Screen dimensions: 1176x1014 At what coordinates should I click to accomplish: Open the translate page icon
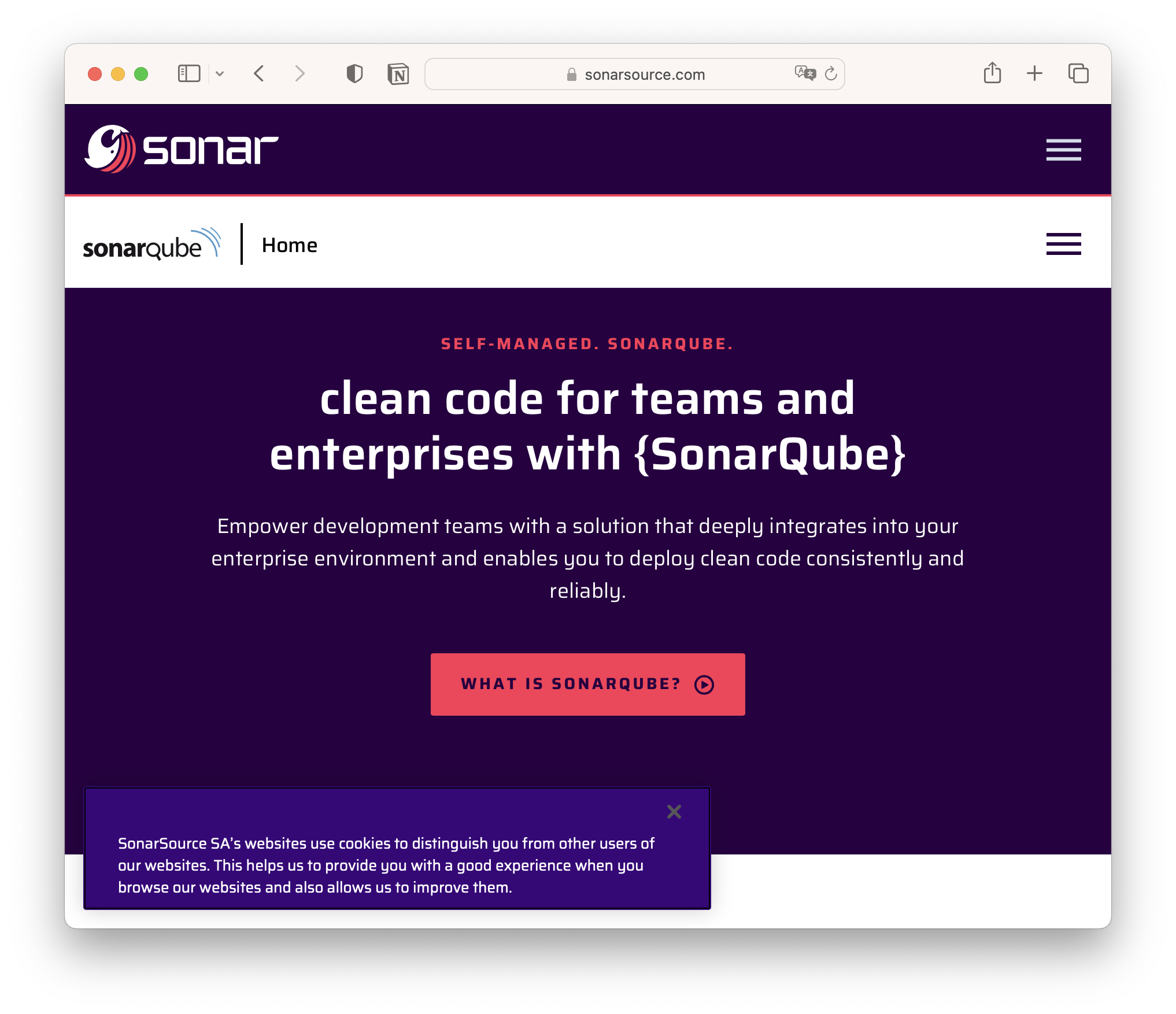pyautogui.click(x=805, y=73)
